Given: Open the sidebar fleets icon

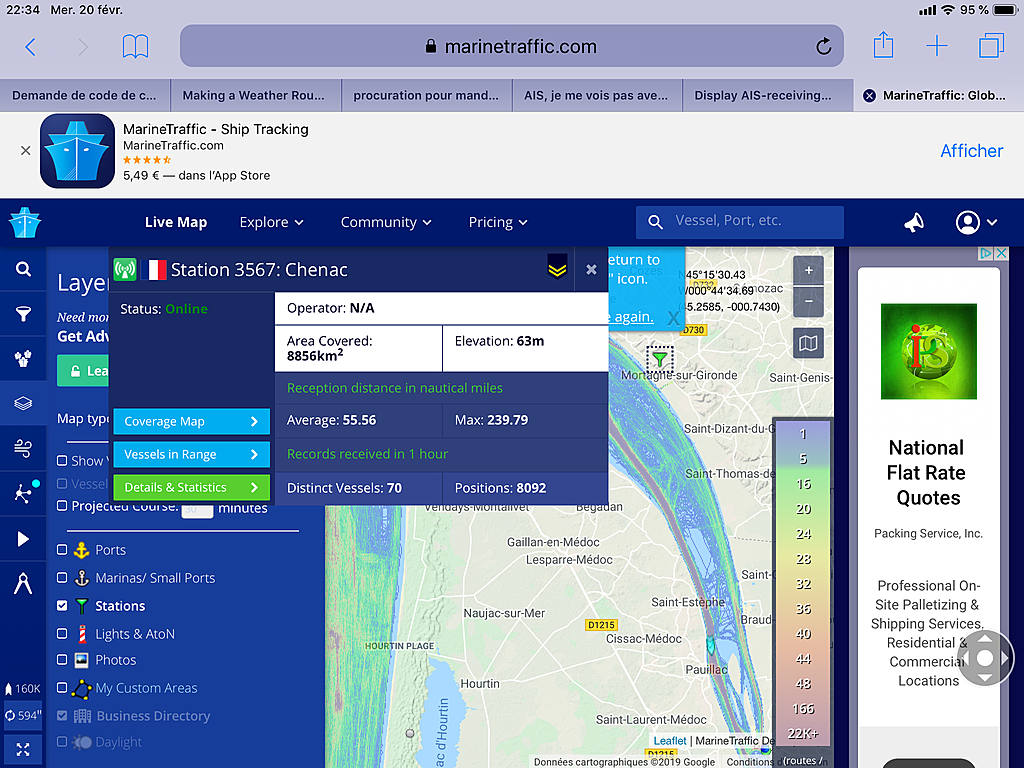Looking at the screenshot, I should tap(23, 359).
